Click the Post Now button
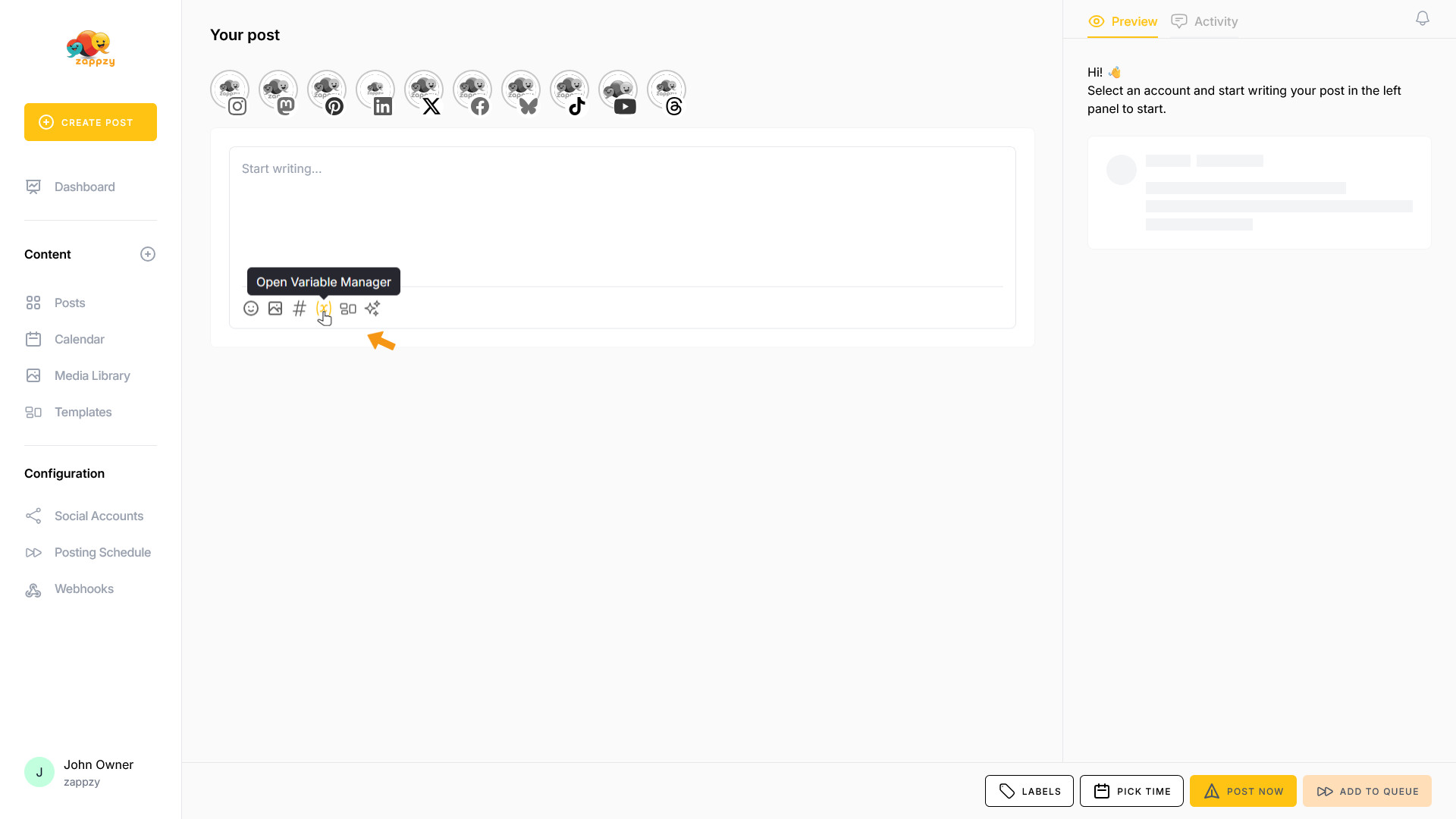 (x=1243, y=791)
